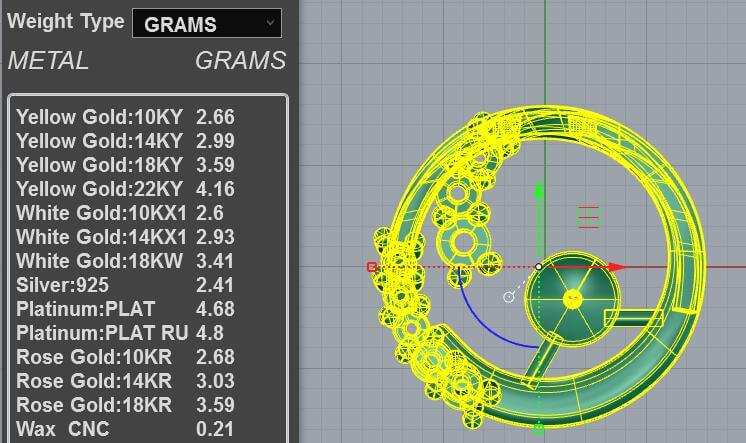Image resolution: width=746 pixels, height=443 pixels.
Task: Select the Yellow Gold:14KY 2.99 row
Action: pyautogui.click(x=126, y=141)
